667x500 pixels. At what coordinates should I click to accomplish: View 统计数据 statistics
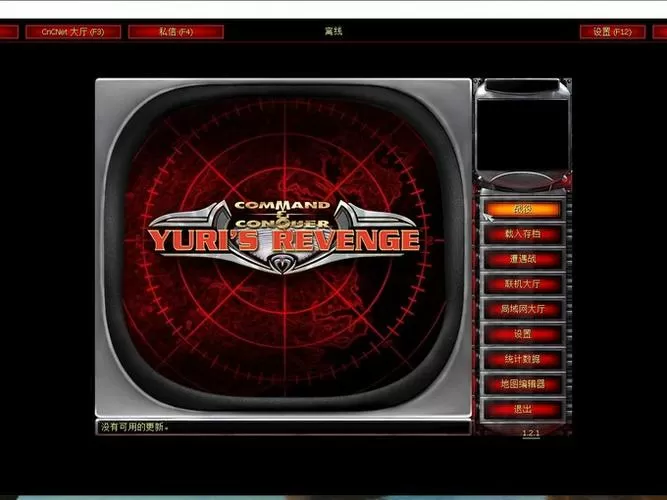(523, 359)
